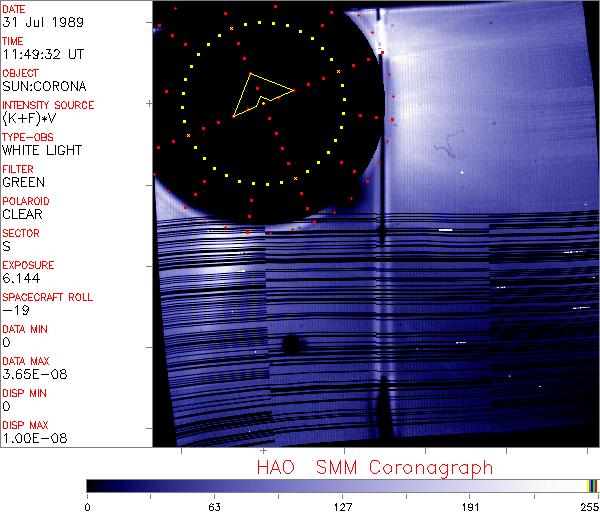Click the rainbow-colored end of the color bar
This screenshot has width=600, height=512.
click(592, 485)
